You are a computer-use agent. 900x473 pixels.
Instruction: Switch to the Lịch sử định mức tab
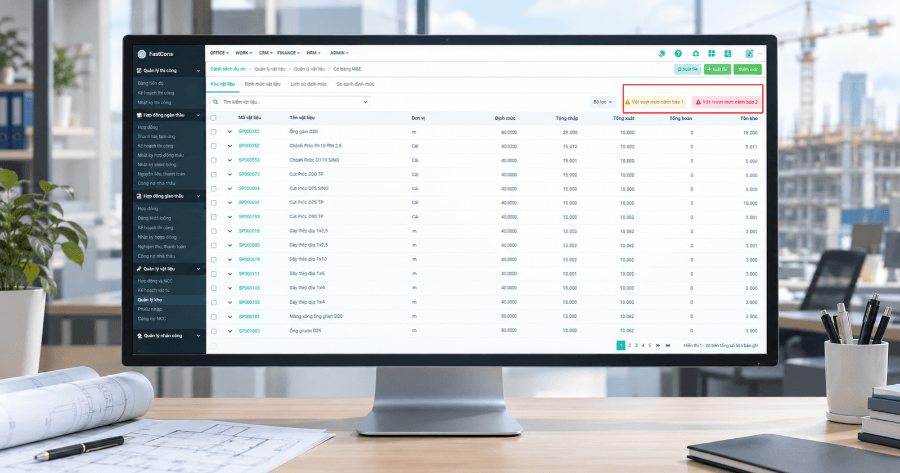(308, 84)
